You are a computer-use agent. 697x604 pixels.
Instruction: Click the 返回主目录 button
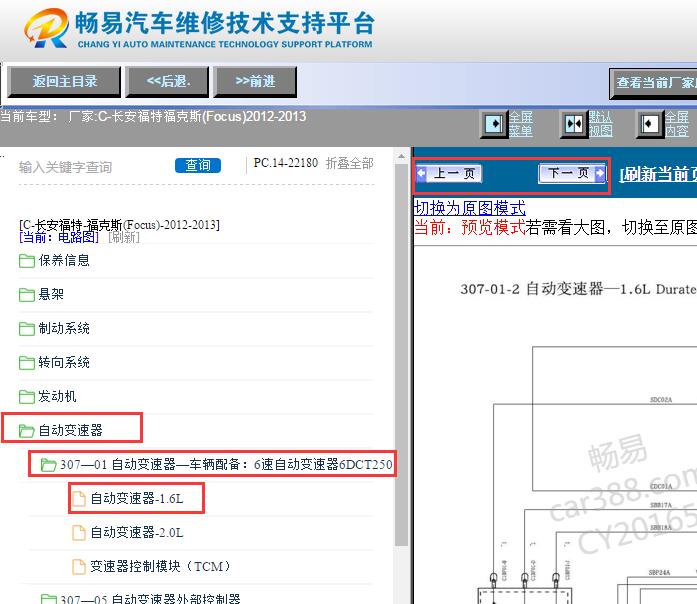(64, 82)
